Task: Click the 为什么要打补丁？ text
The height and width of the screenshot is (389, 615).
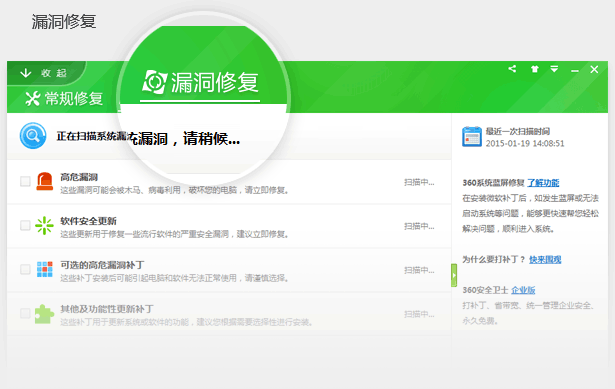Action: 494,260
